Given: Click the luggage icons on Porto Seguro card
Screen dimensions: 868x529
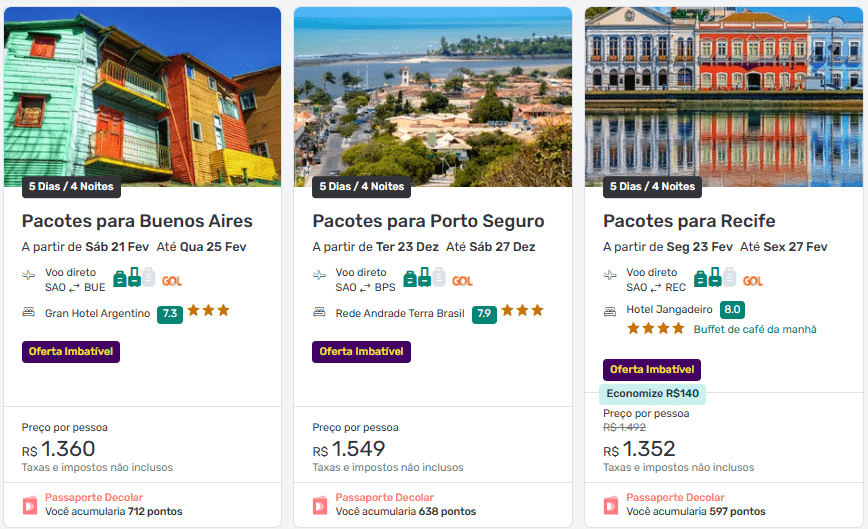Looking at the screenshot, I should [424, 279].
